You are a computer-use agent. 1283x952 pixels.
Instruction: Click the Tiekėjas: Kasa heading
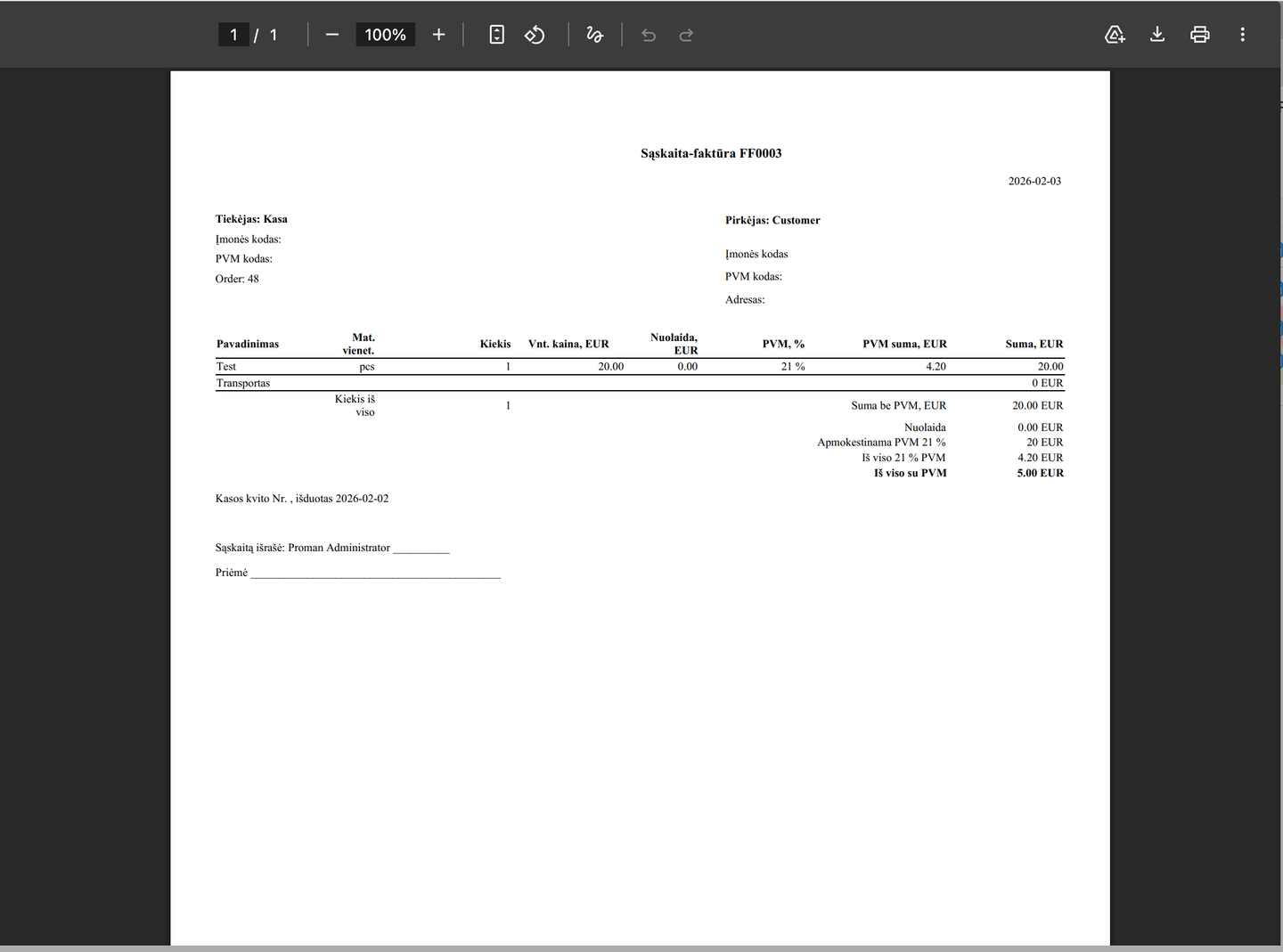click(251, 219)
